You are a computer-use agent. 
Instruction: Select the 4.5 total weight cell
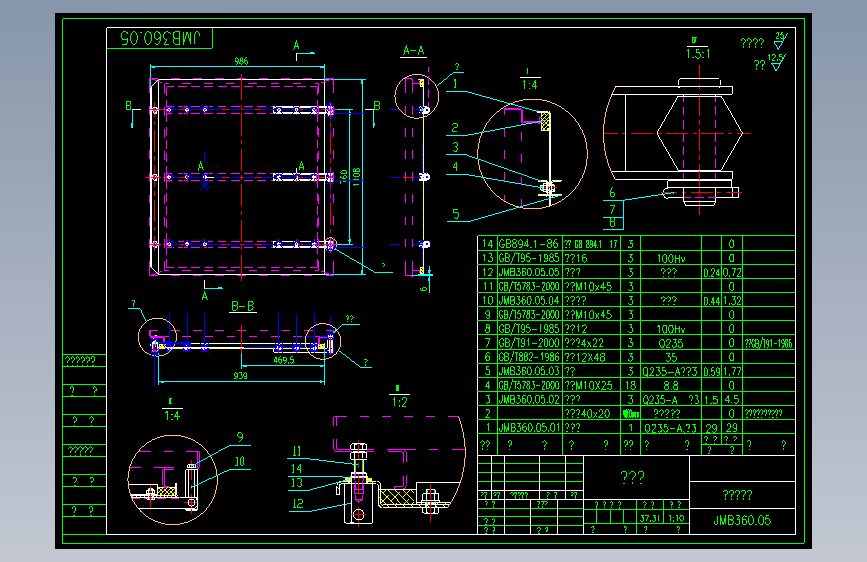coord(732,399)
